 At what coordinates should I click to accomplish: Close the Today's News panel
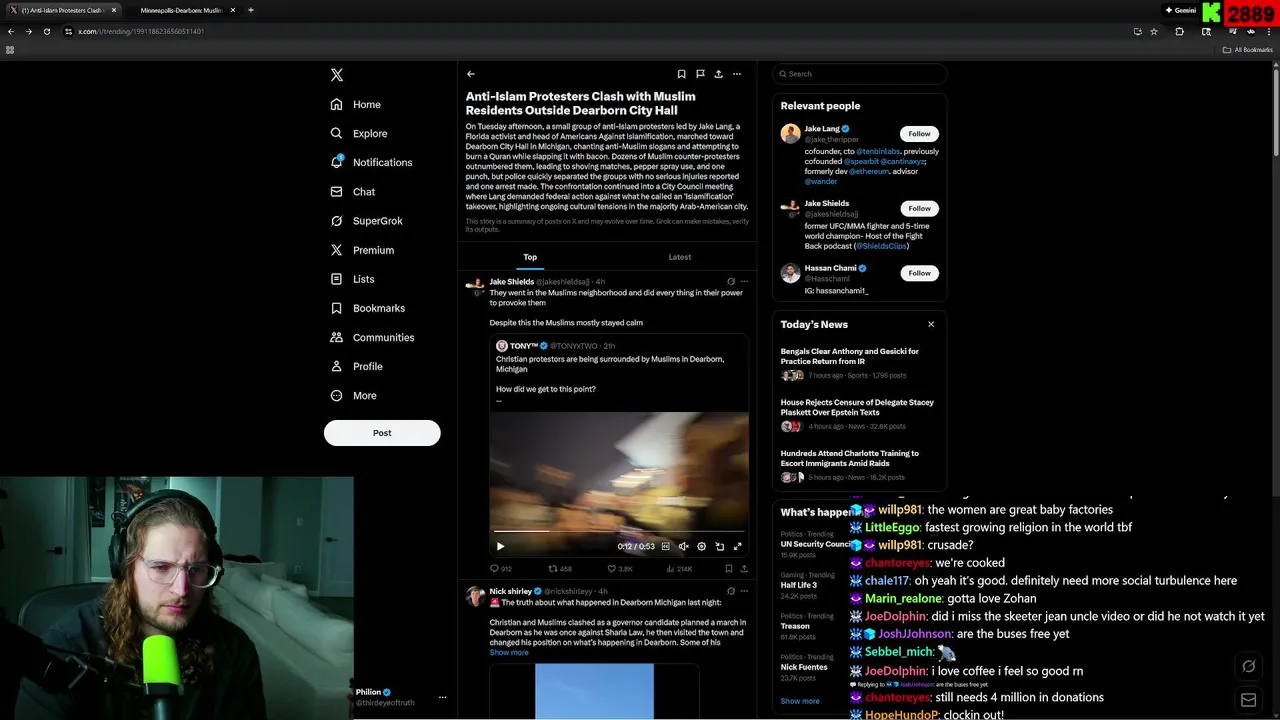(x=931, y=324)
